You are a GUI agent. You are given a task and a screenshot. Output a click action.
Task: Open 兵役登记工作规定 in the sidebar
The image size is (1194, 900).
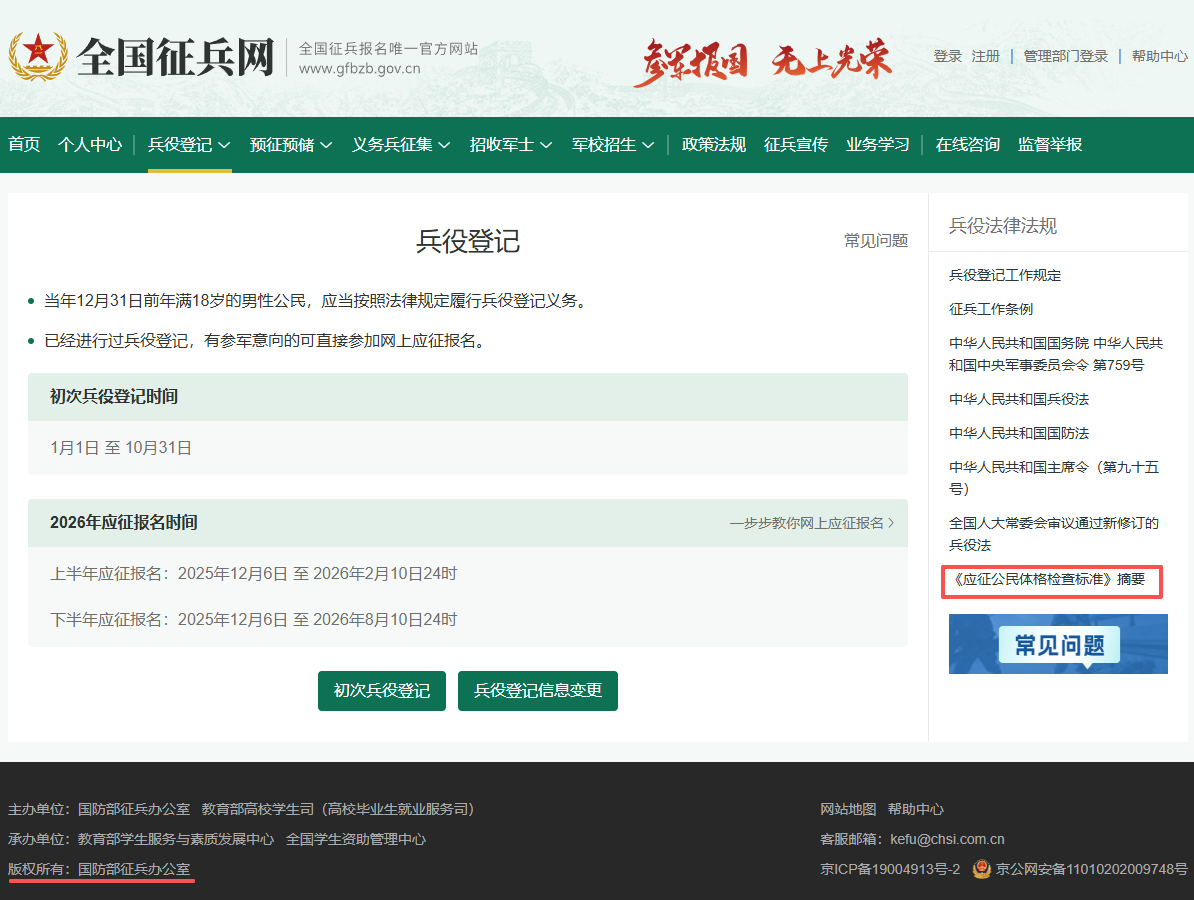(x=1005, y=275)
